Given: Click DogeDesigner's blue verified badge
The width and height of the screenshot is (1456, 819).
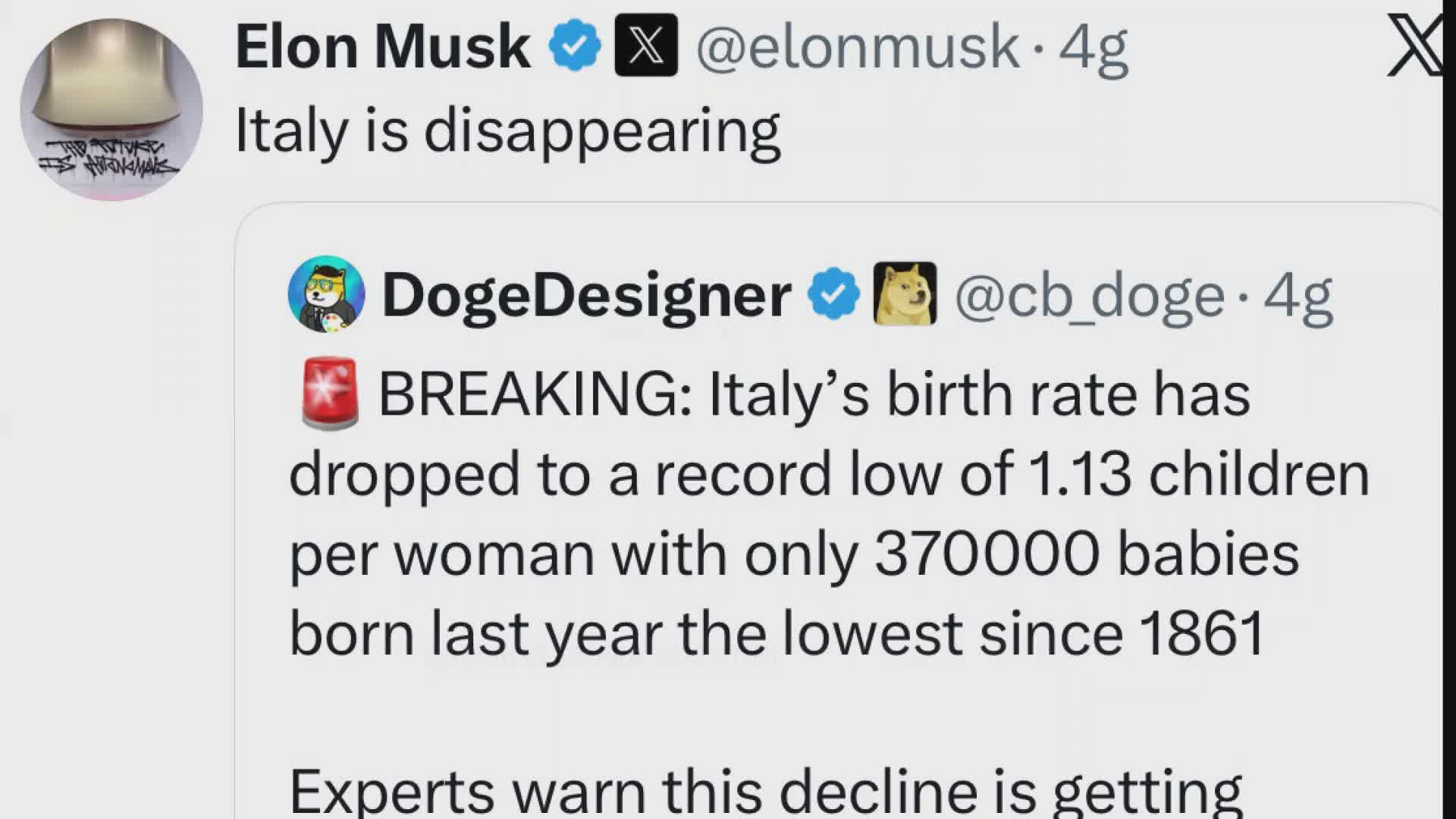Looking at the screenshot, I should (x=833, y=294).
